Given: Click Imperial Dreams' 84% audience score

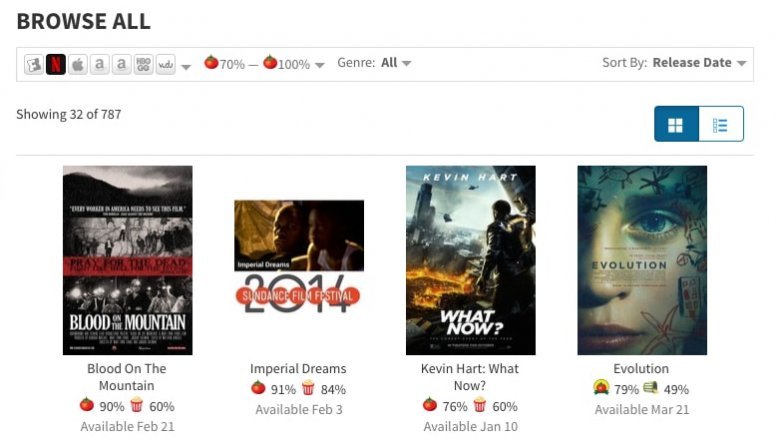Looking at the screenshot, I should [333, 389].
